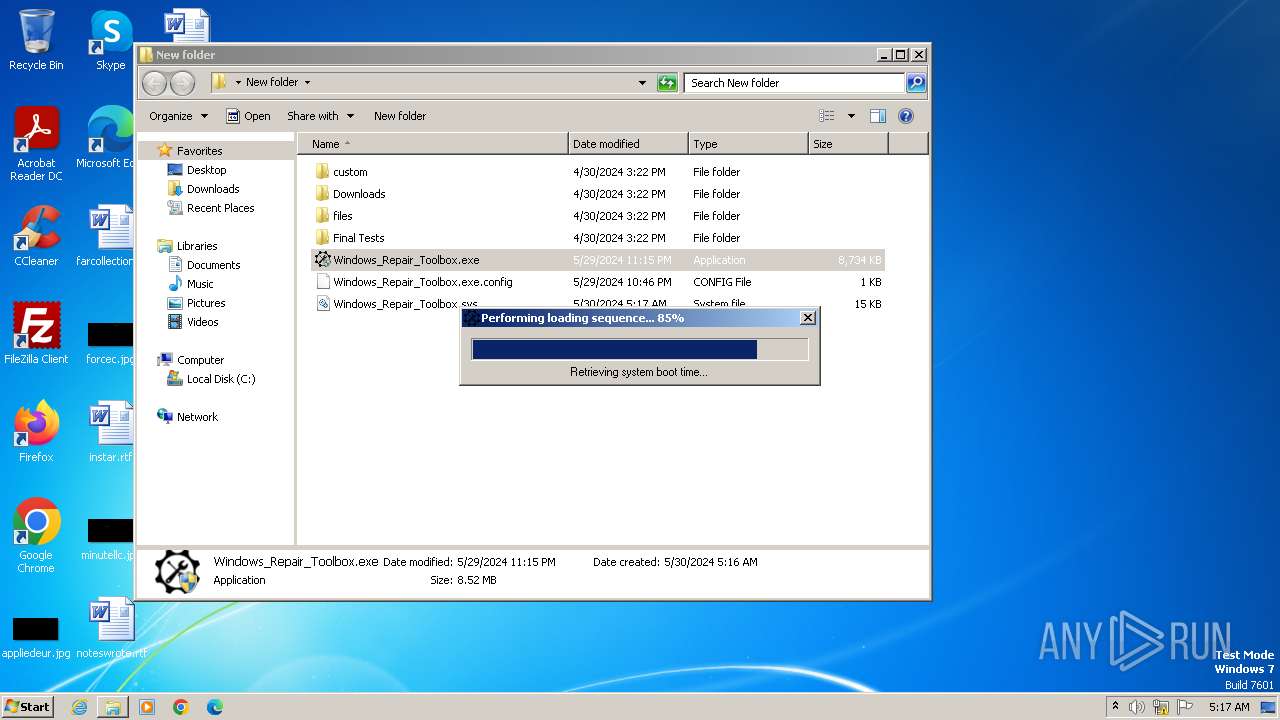
Task: Click the Explorer back navigation button
Action: (154, 83)
